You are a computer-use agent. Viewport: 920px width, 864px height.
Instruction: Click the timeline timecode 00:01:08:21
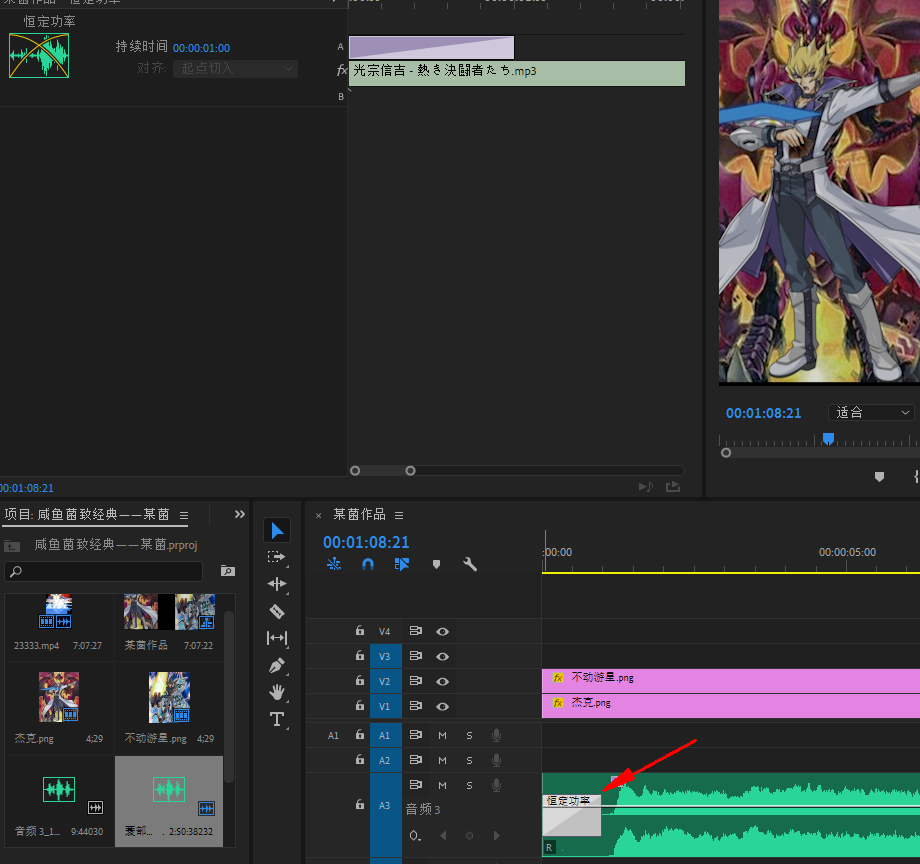366,543
